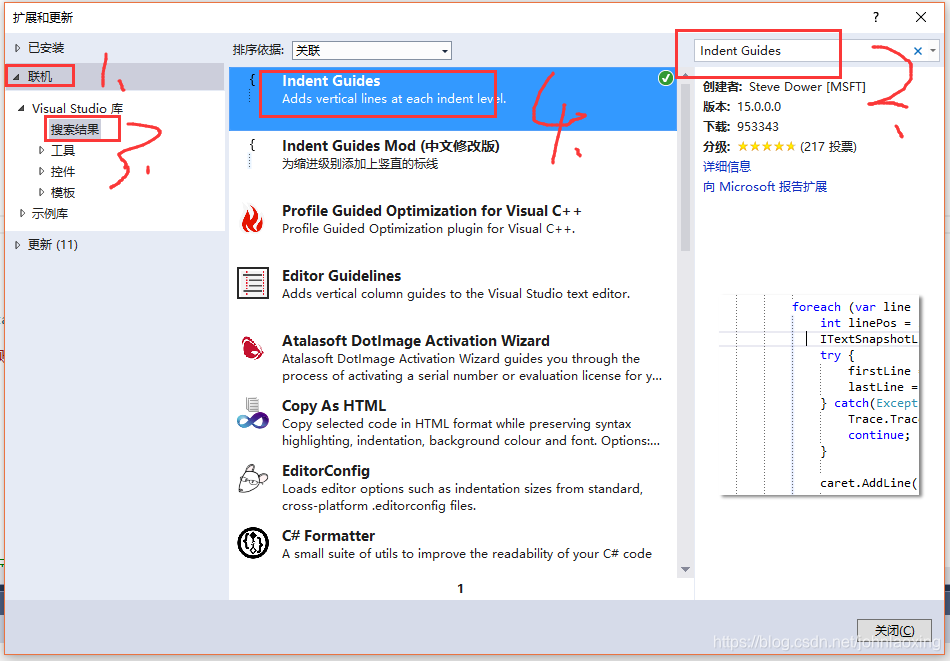The image size is (950, 661).
Task: Click the Profile Guided Optimization flame icon
Action: tap(252, 219)
